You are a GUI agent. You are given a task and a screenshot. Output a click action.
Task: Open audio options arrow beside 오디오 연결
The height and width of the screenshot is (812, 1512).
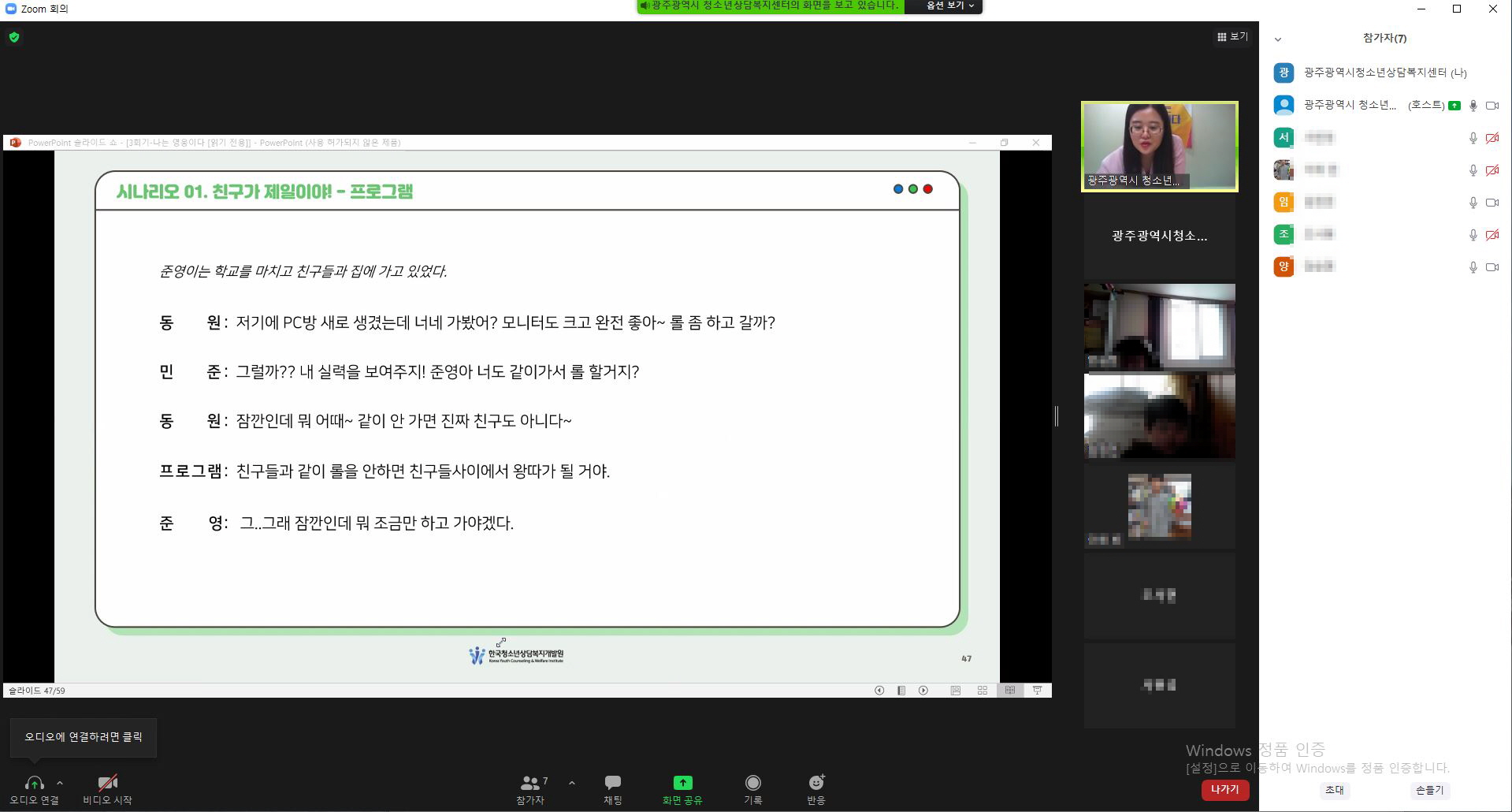pos(60,783)
